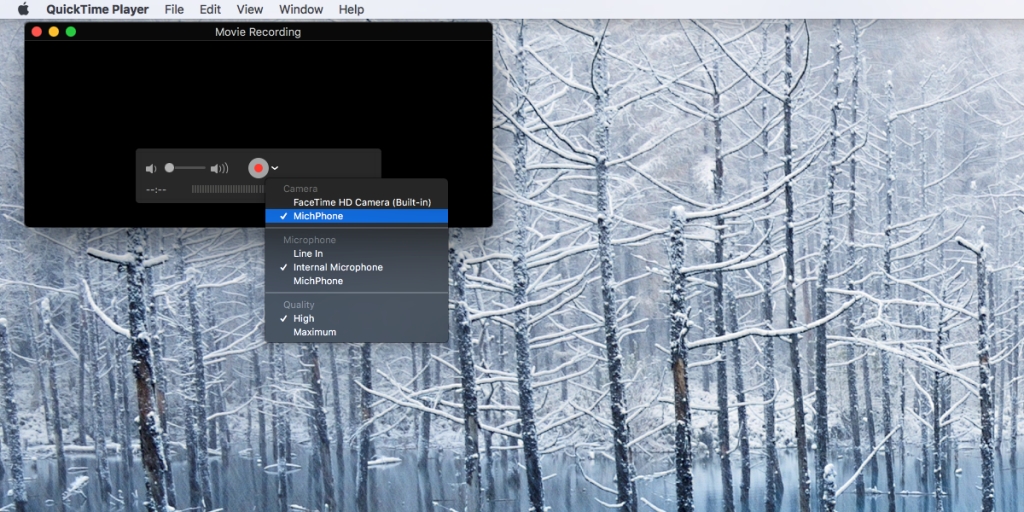
Task: Click the Movie Recording title text
Action: click(258, 32)
